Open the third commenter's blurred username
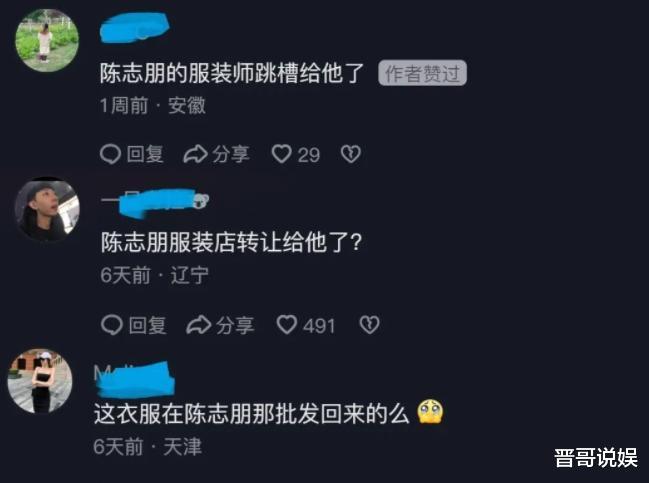Image resolution: width=649 pixels, height=483 pixels. [x=134, y=379]
